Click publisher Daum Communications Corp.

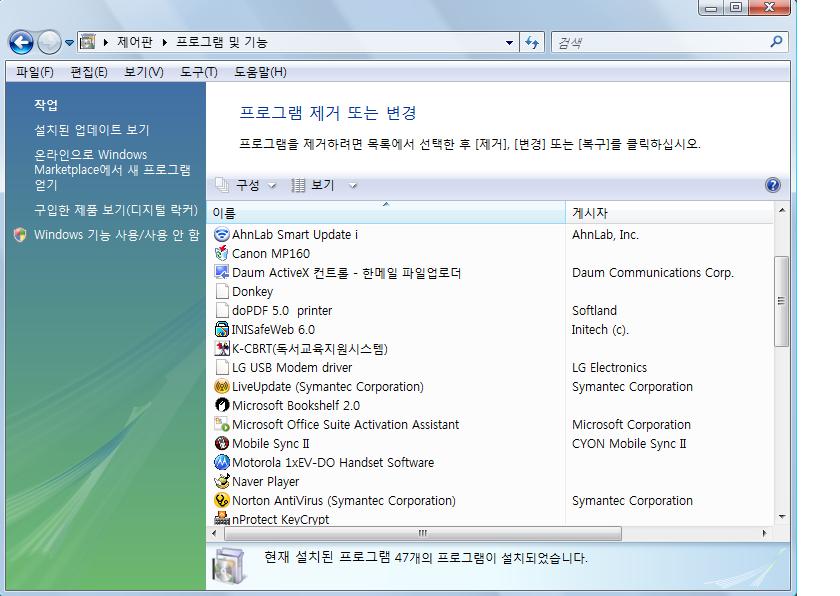click(652, 273)
